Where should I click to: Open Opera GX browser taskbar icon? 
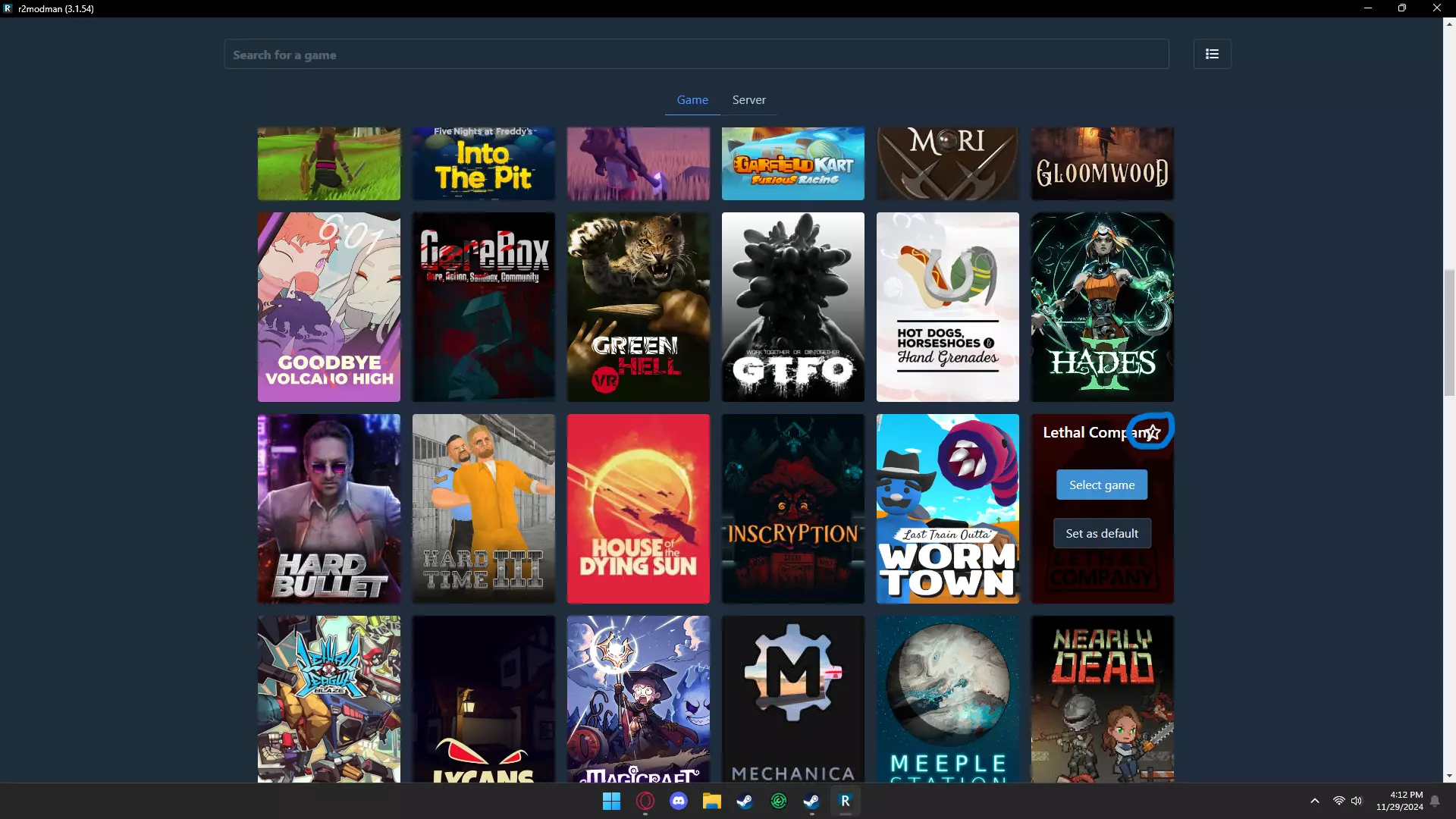(x=645, y=801)
